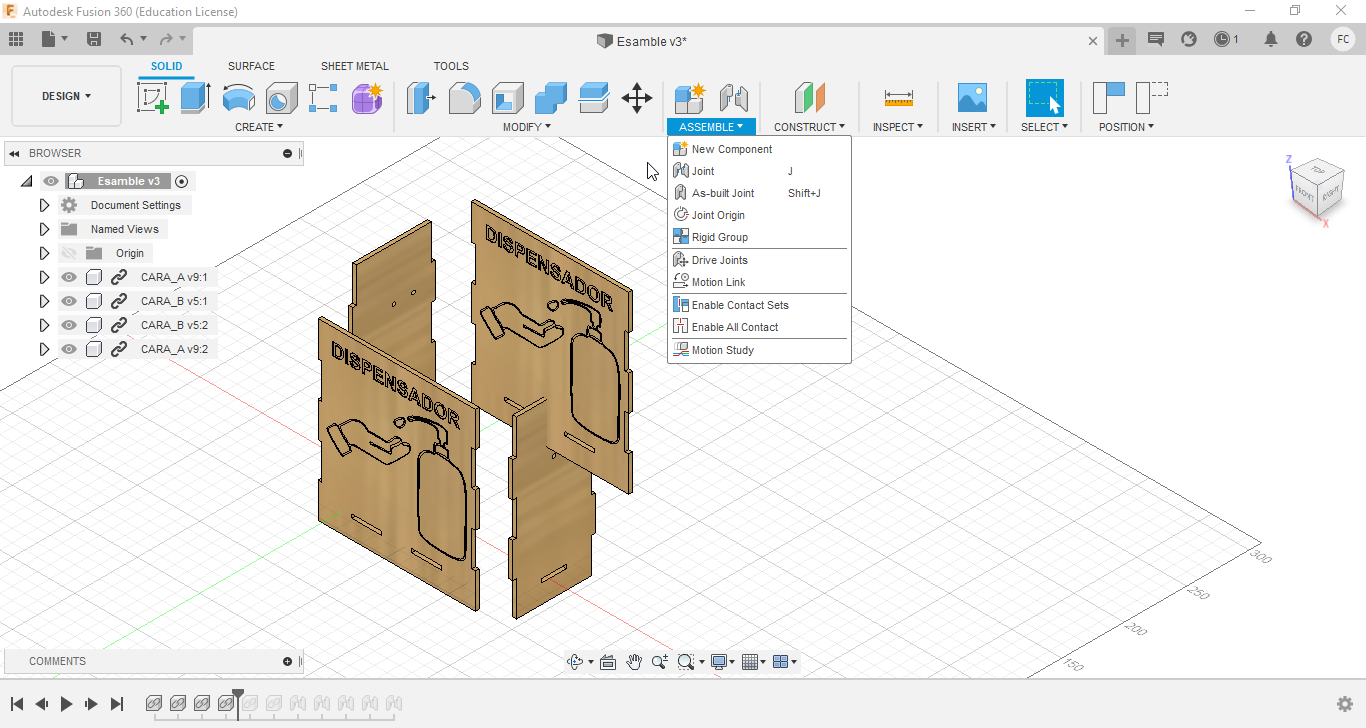Open the Measure tool under Inspect

(x=898, y=98)
